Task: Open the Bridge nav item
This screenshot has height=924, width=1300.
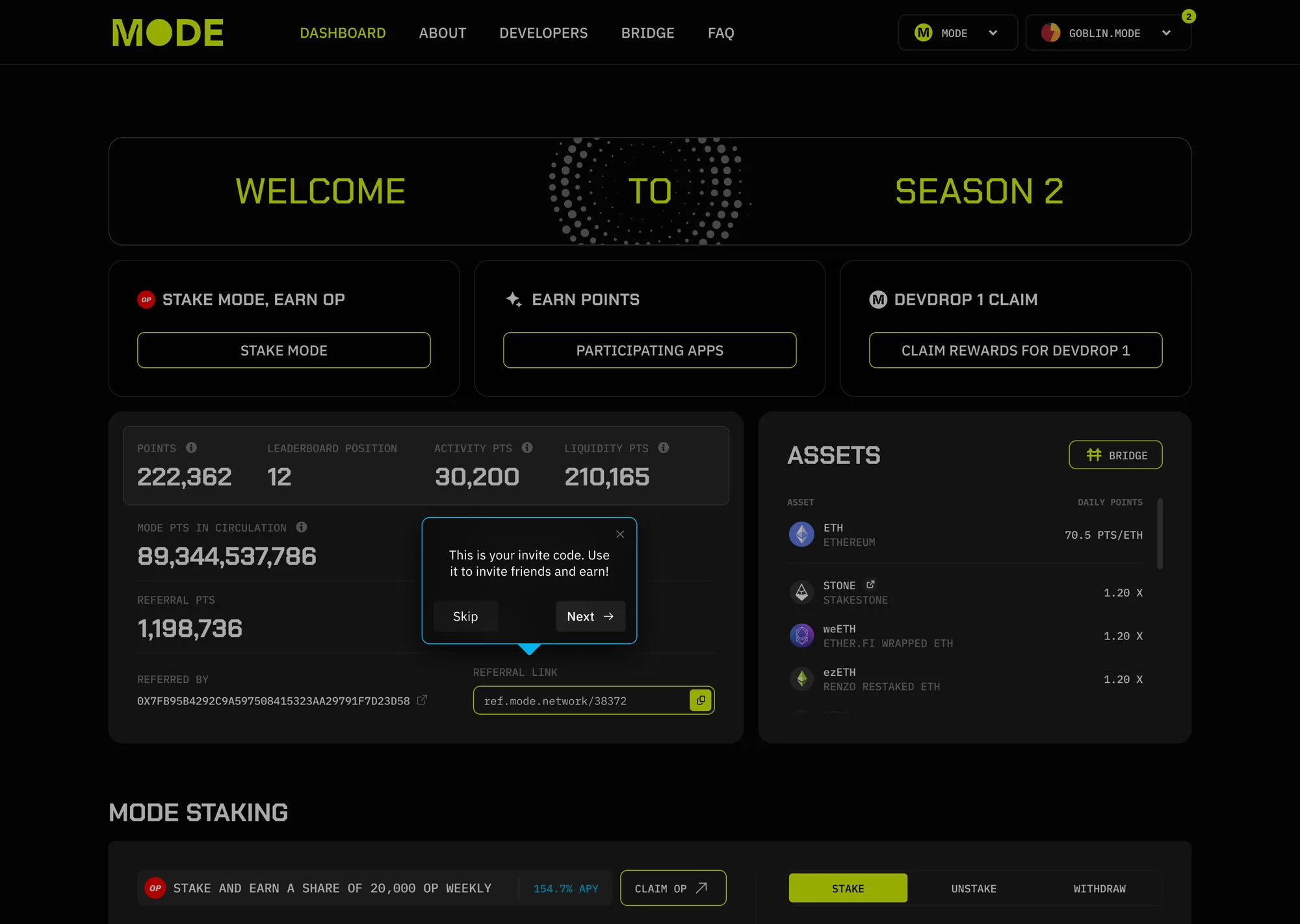Action: [647, 33]
